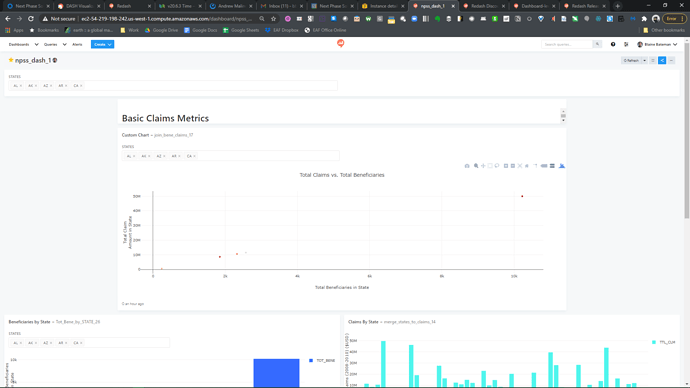The height and width of the screenshot is (388, 690).
Task: Switch to the Andrew Malin browser tab
Action: pyautogui.click(x=231, y=6)
